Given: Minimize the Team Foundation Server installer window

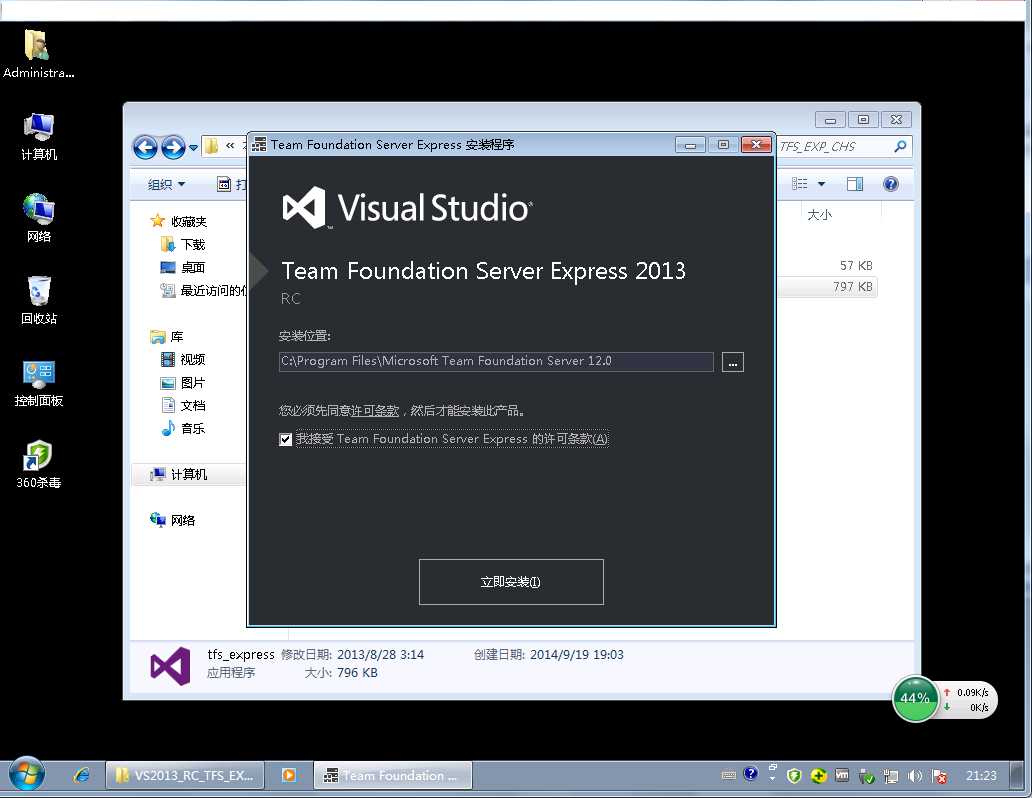Looking at the screenshot, I should [x=690, y=145].
